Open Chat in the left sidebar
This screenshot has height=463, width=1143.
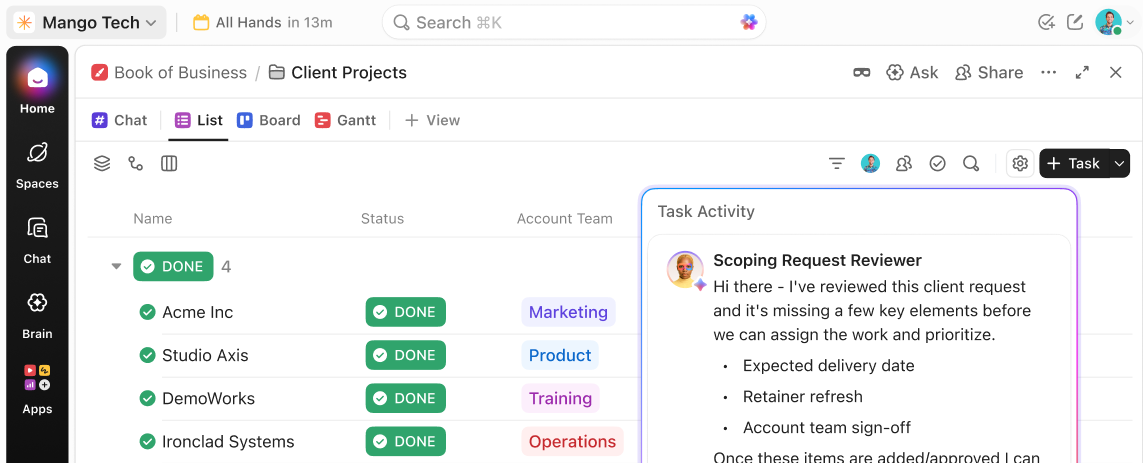(37, 241)
